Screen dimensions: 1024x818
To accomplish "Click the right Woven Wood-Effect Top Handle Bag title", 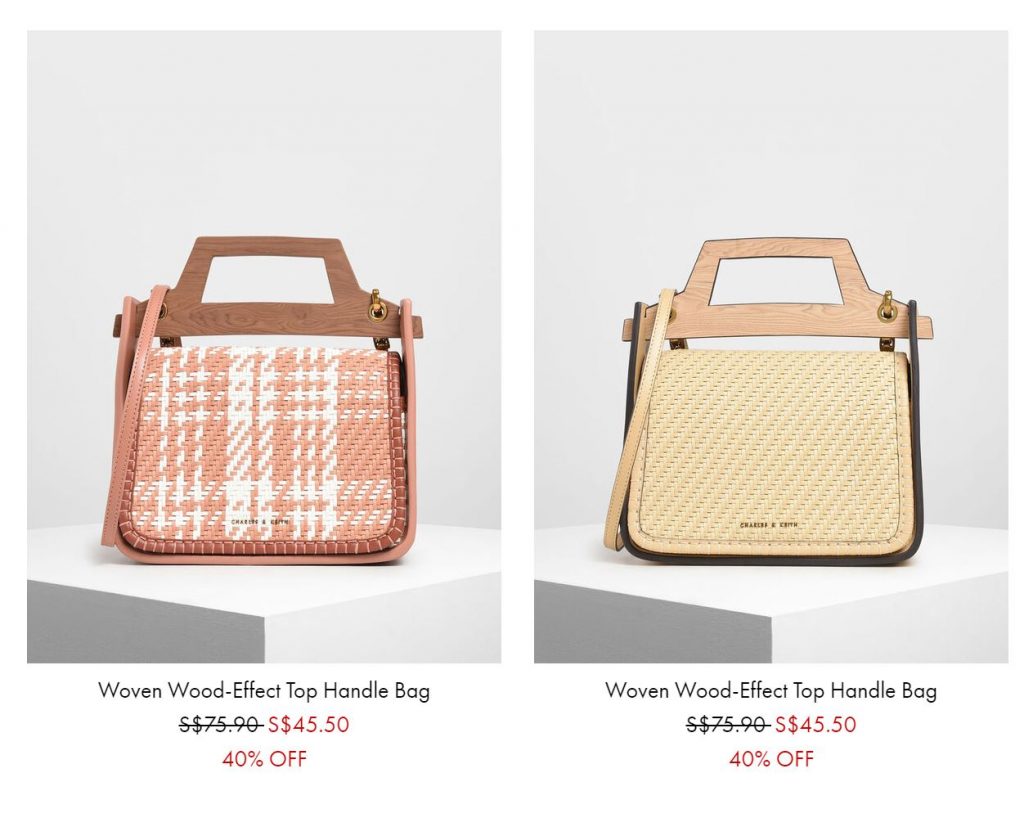I will pyautogui.click(x=771, y=690).
